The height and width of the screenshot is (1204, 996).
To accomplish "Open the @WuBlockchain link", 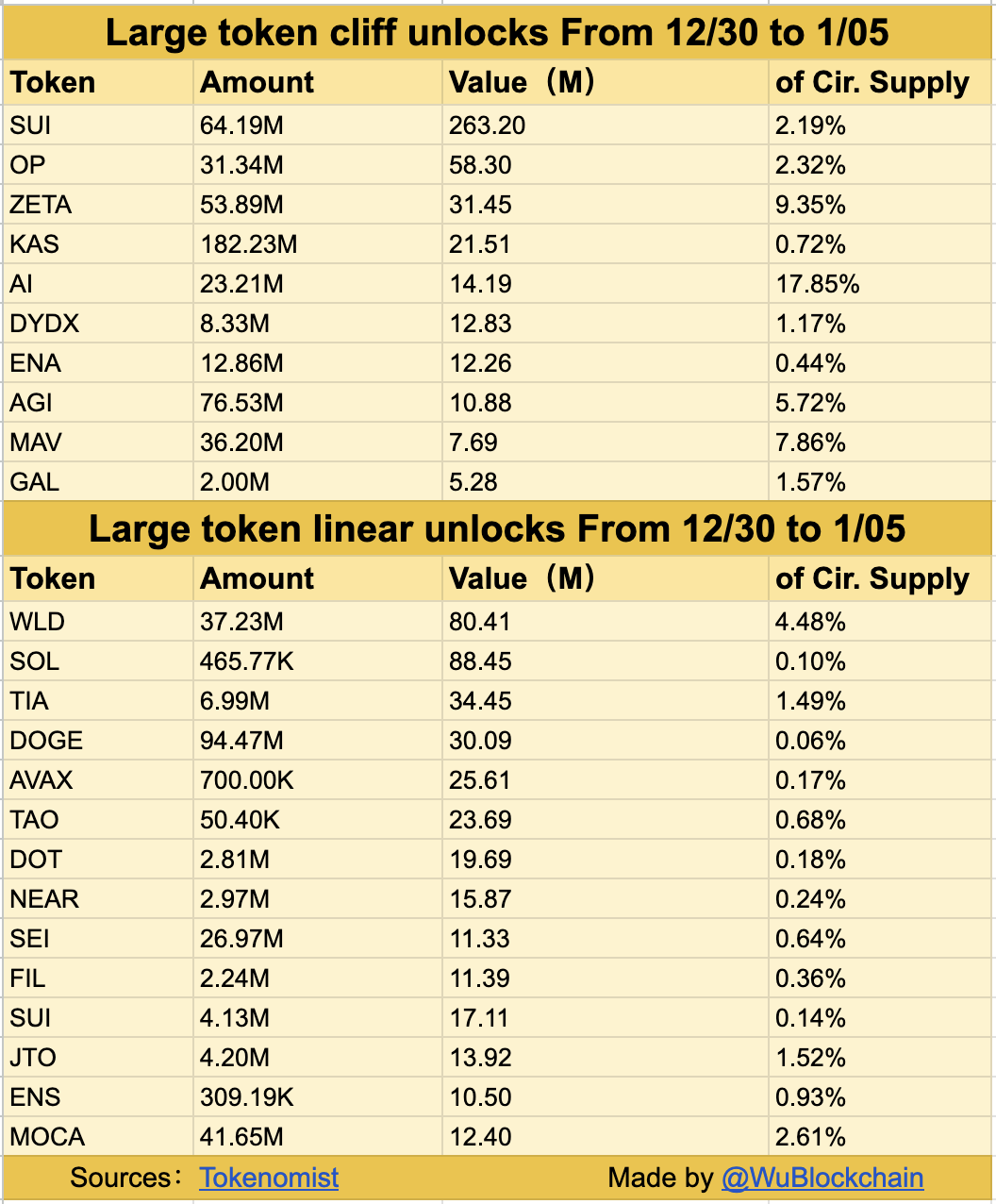I will (x=822, y=1178).
